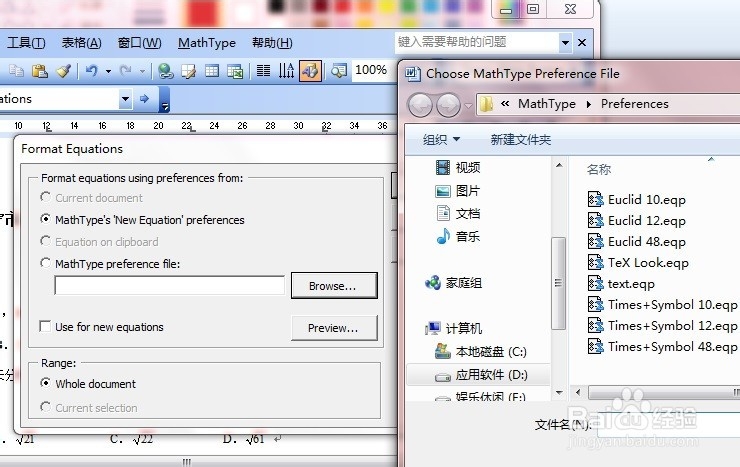Click the Redo arrow icon

click(126, 71)
